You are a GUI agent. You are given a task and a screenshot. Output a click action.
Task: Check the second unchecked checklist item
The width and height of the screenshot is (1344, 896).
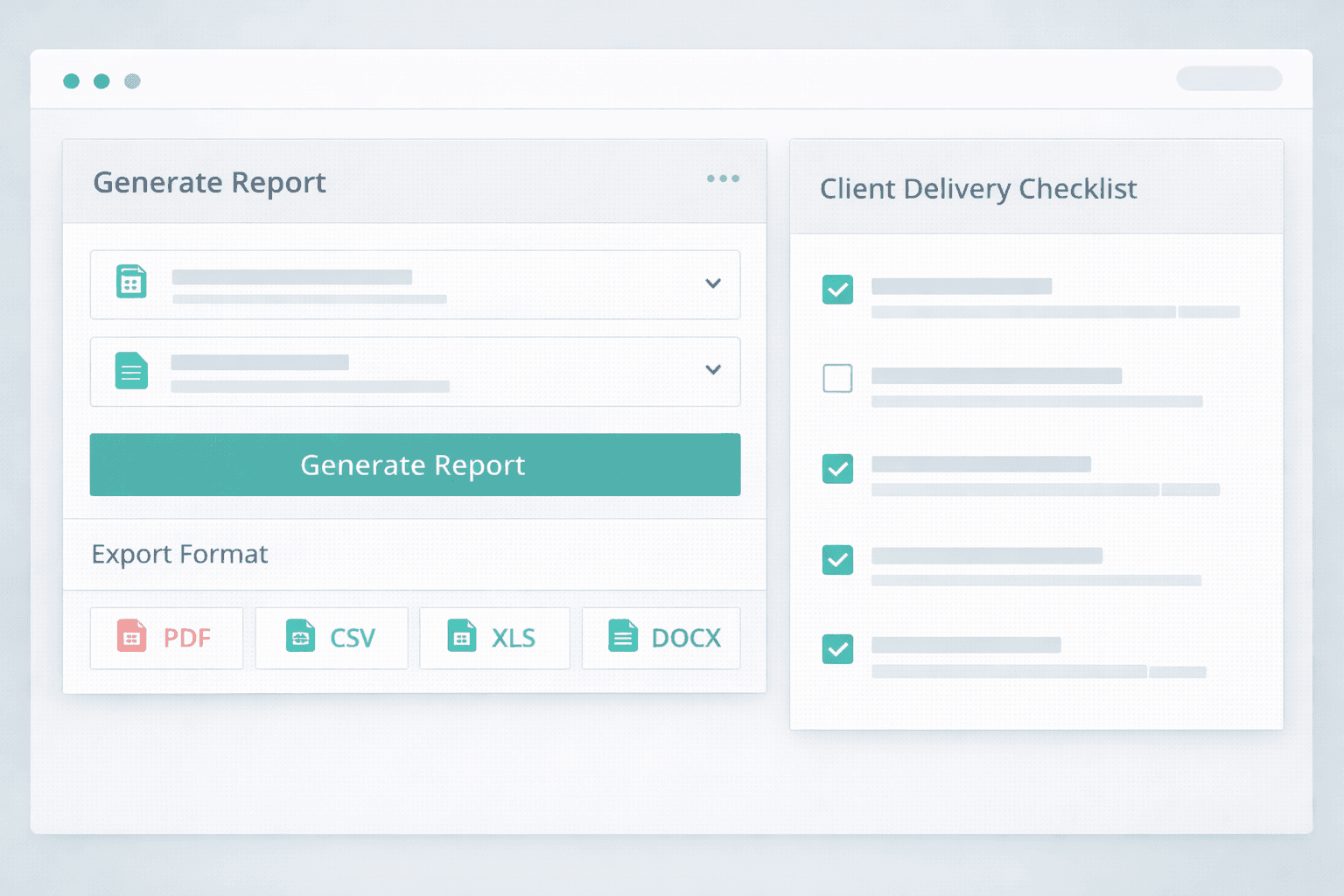point(837,378)
